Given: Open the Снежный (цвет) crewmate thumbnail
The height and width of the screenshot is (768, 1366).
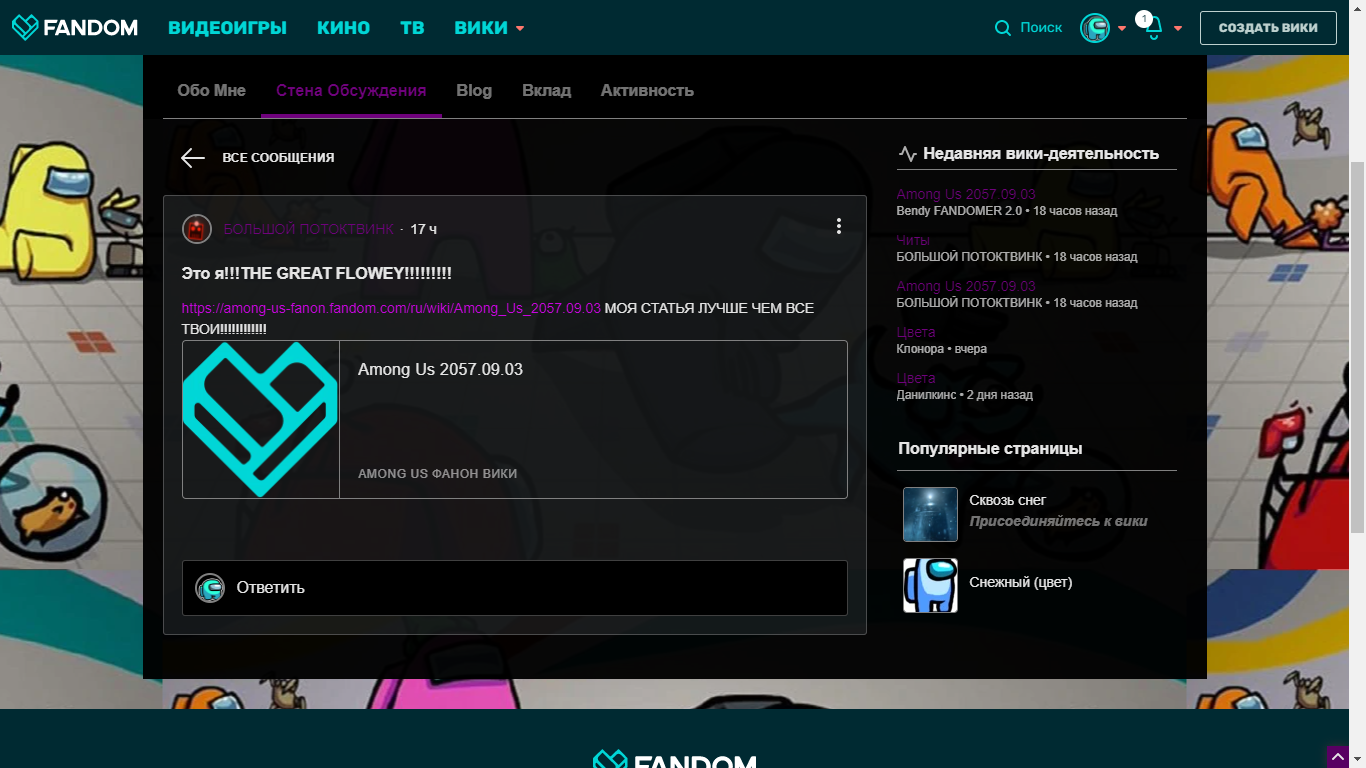Looking at the screenshot, I should click(930, 585).
